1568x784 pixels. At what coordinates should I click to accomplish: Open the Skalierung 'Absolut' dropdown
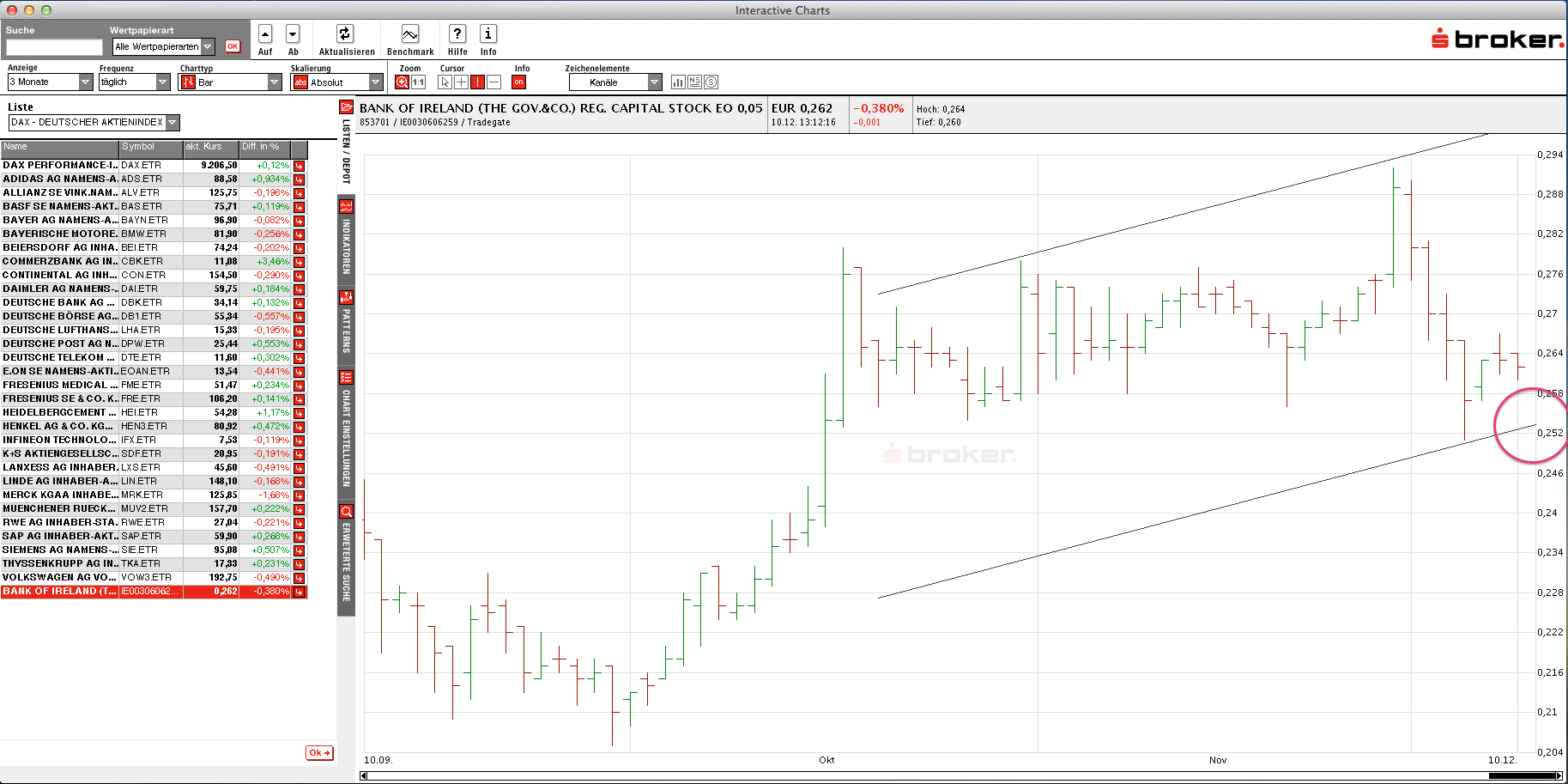[337, 82]
